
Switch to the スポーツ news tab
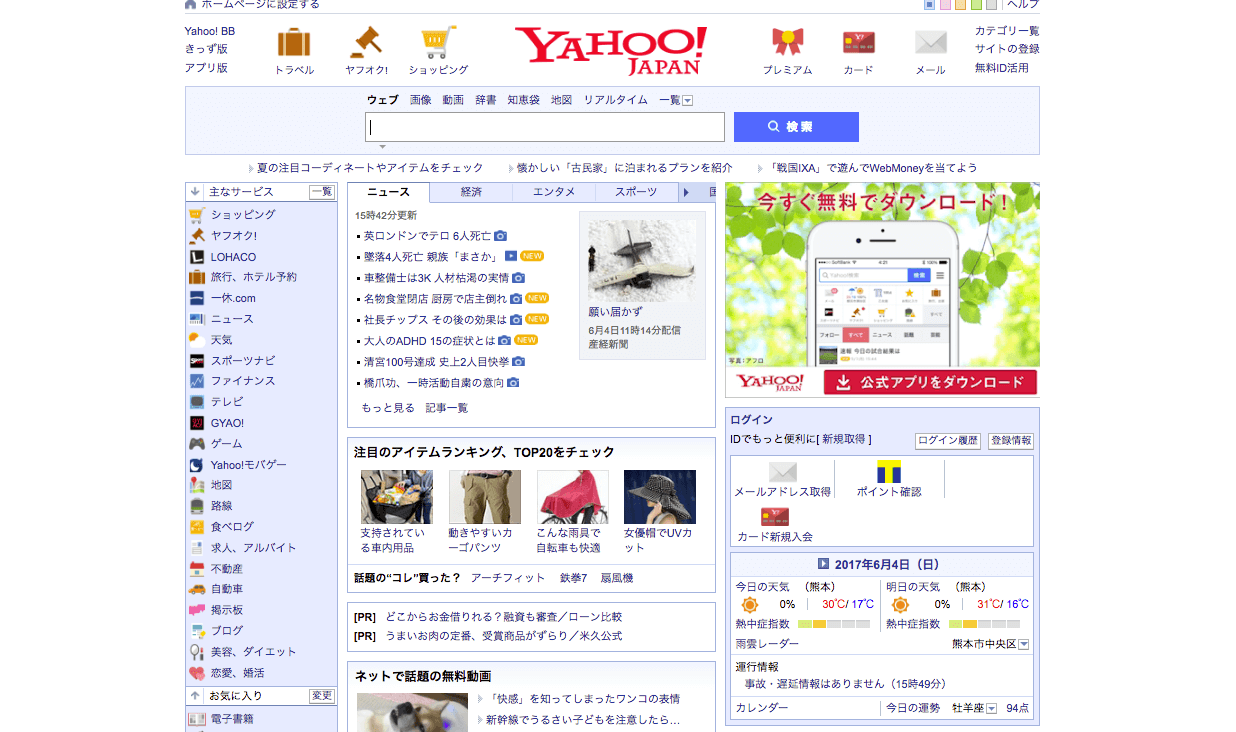point(635,192)
